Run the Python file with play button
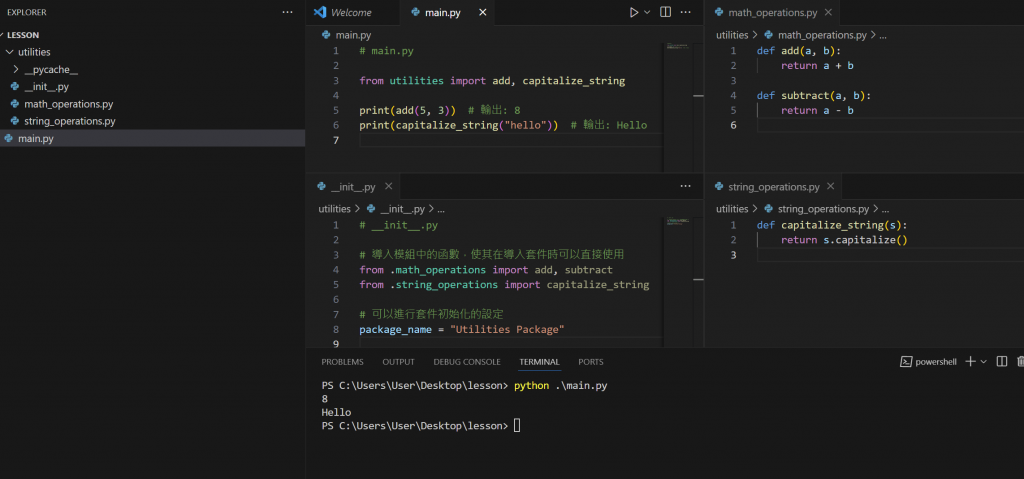1024x479 pixels. click(x=633, y=12)
